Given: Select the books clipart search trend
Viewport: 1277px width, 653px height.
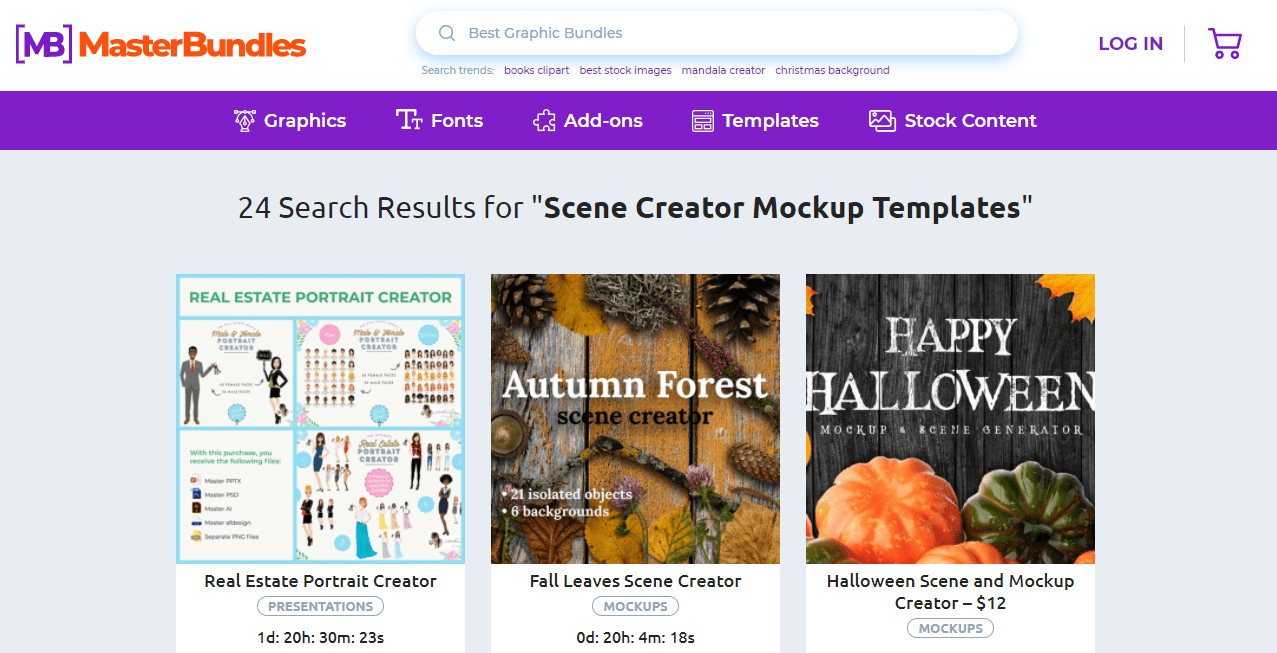Looking at the screenshot, I should pos(537,70).
